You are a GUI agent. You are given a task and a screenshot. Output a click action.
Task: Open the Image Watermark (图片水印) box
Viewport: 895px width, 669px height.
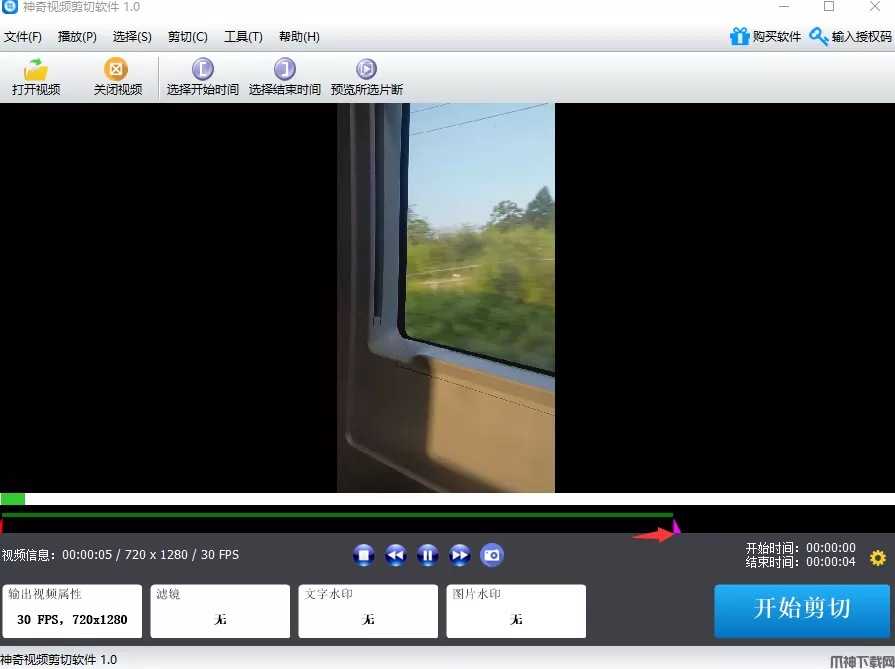pos(516,611)
